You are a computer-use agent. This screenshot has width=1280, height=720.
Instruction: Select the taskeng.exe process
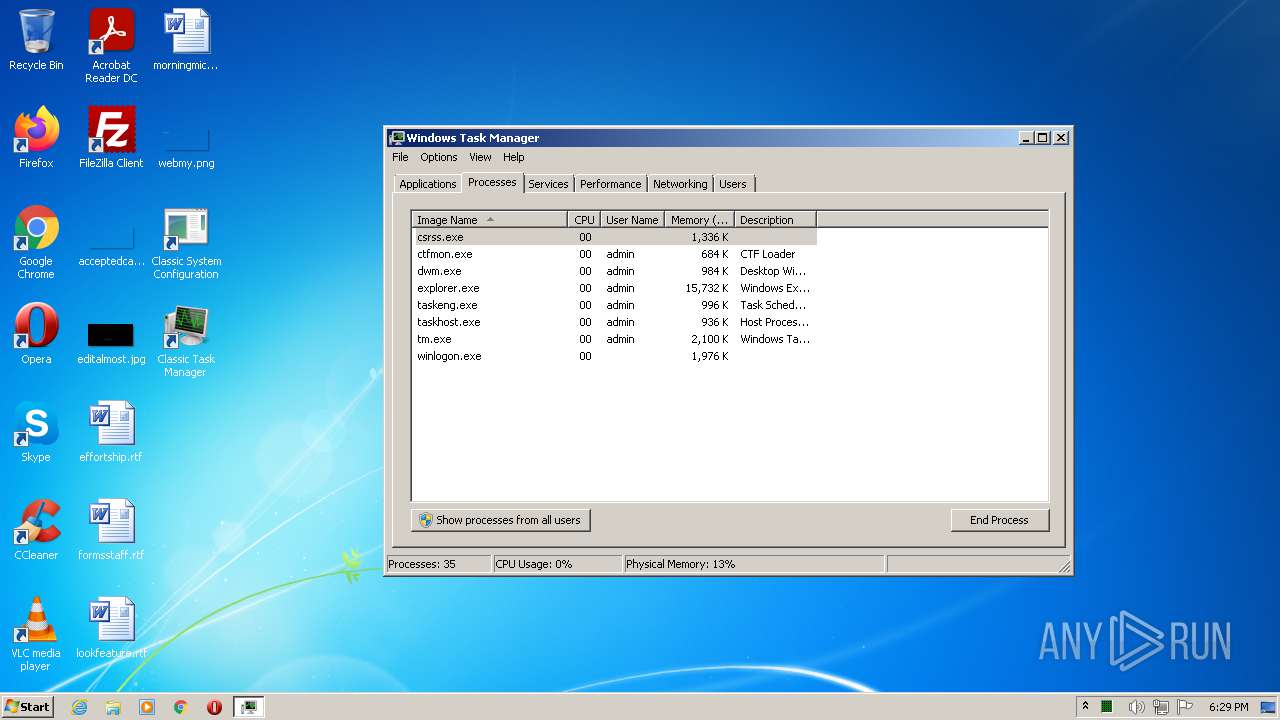coord(614,305)
